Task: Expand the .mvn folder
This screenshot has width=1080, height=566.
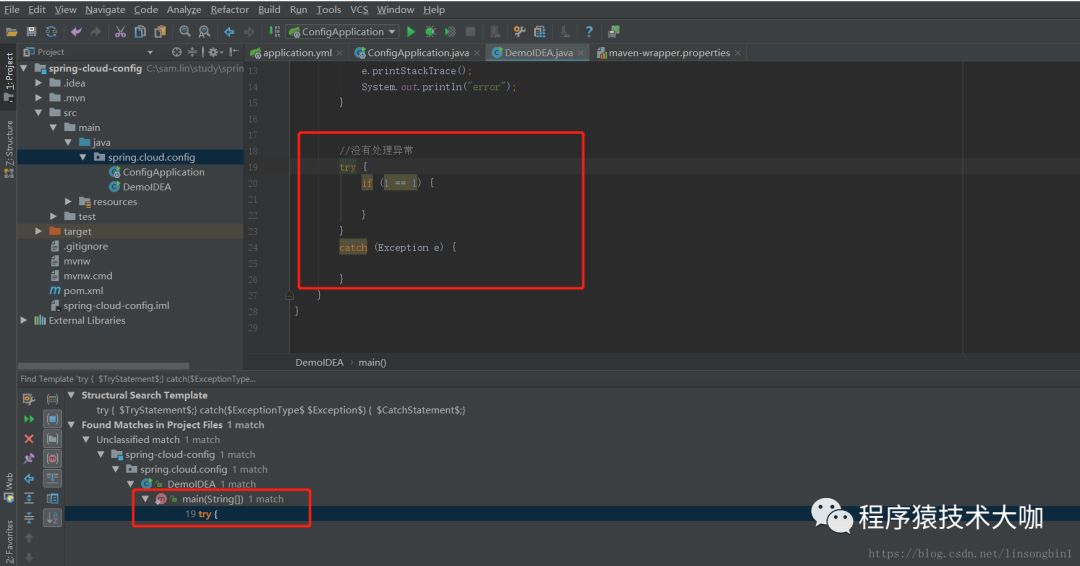Action: pos(39,98)
